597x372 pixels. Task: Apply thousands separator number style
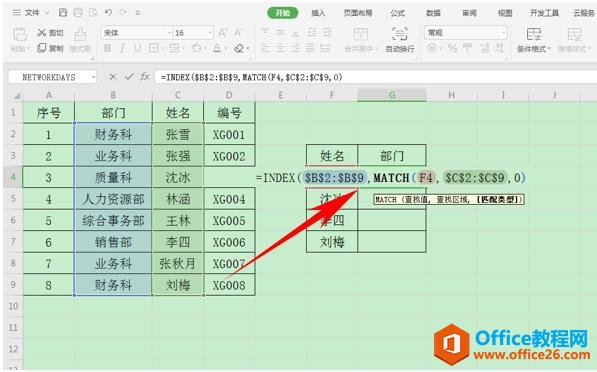(468, 48)
